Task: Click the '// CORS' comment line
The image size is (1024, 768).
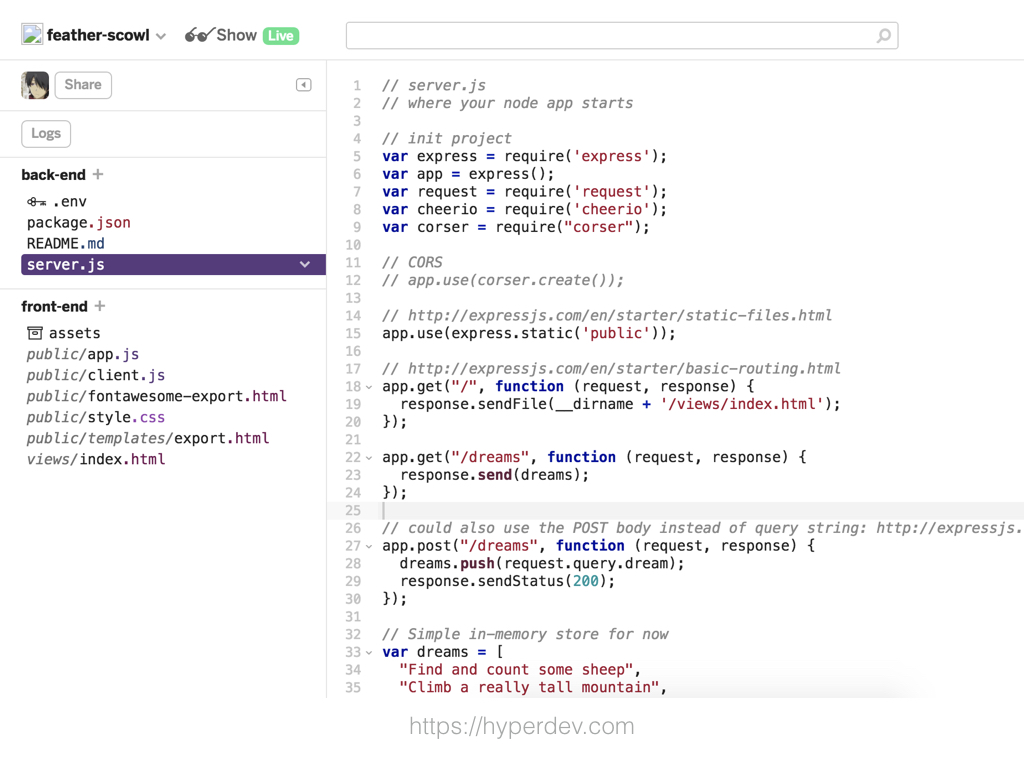Action: point(412,263)
